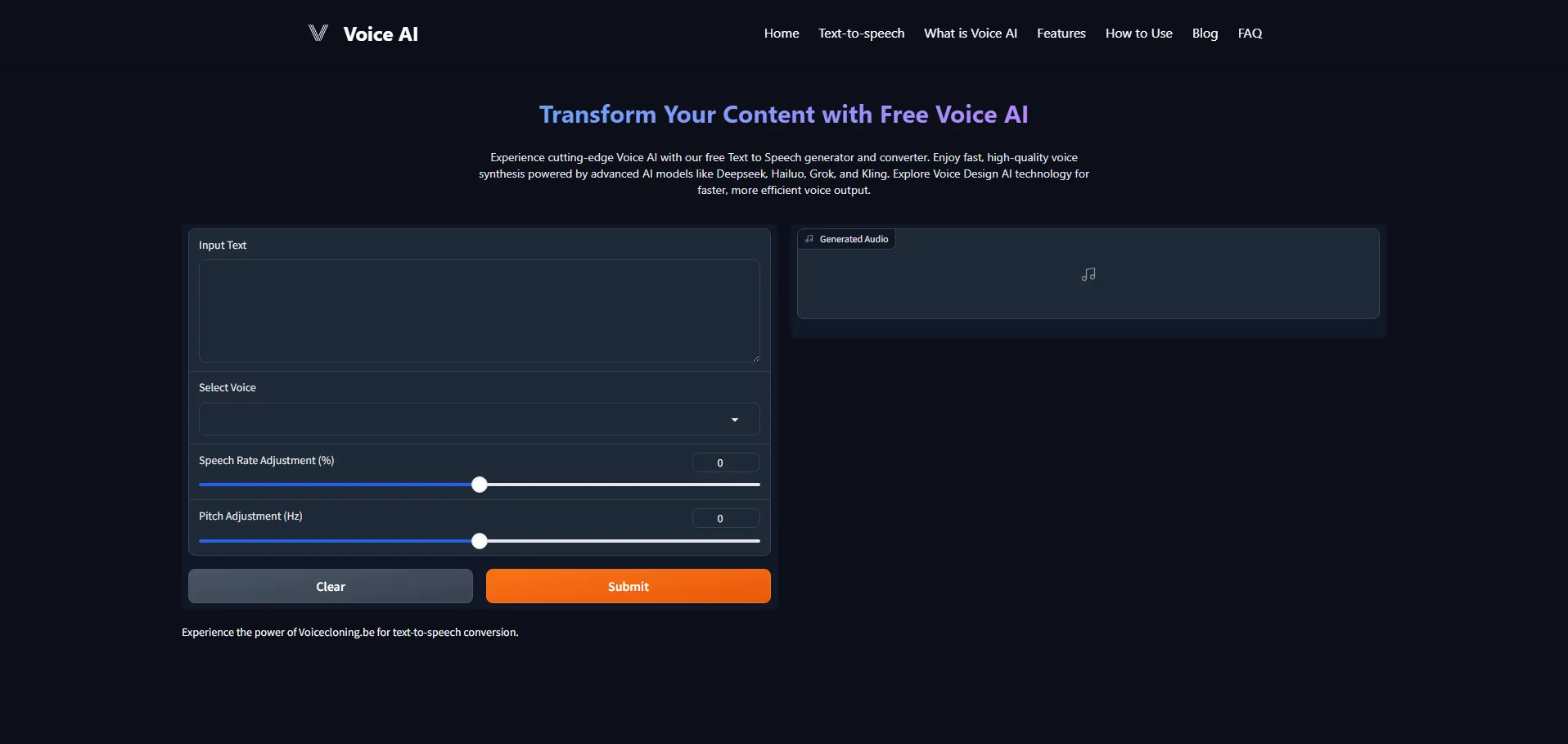Viewport: 1568px width, 744px height.
Task: Open the FAQ nav item
Action: coord(1250,34)
